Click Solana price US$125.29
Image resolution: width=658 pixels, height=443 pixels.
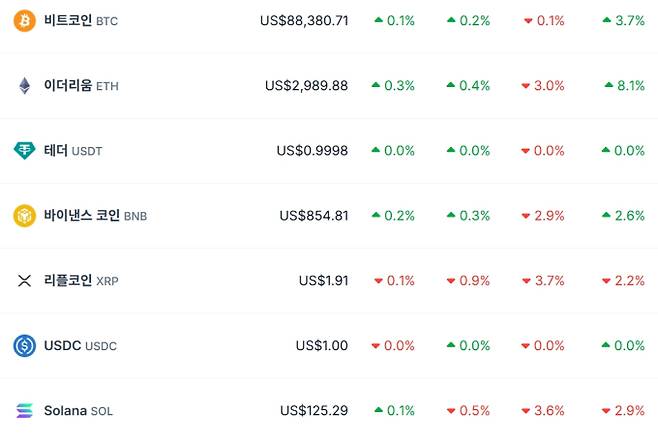coord(314,411)
